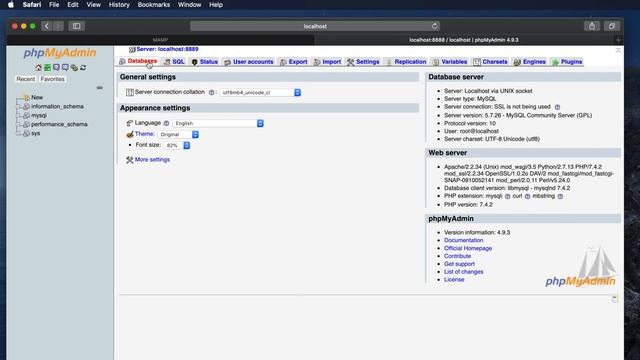Go to phpMyAdmin home via house icon

38,68
